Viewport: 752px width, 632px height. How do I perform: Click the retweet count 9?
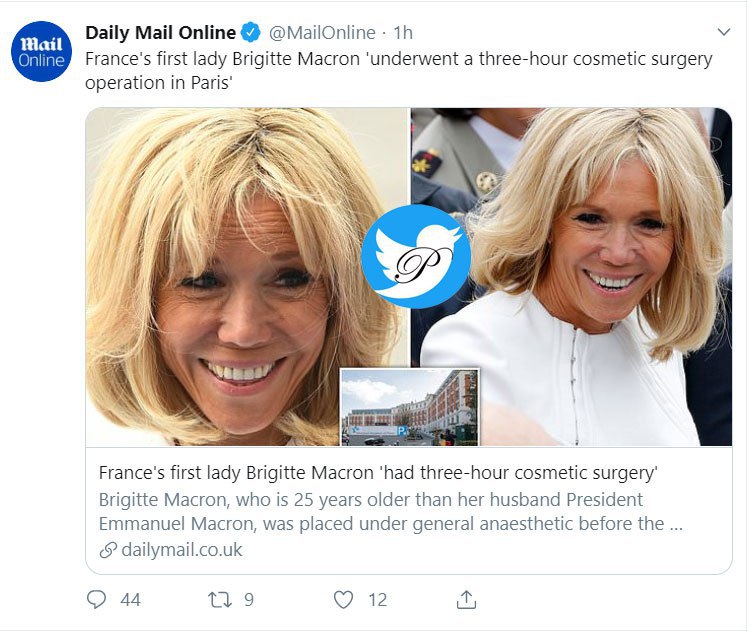pos(249,599)
